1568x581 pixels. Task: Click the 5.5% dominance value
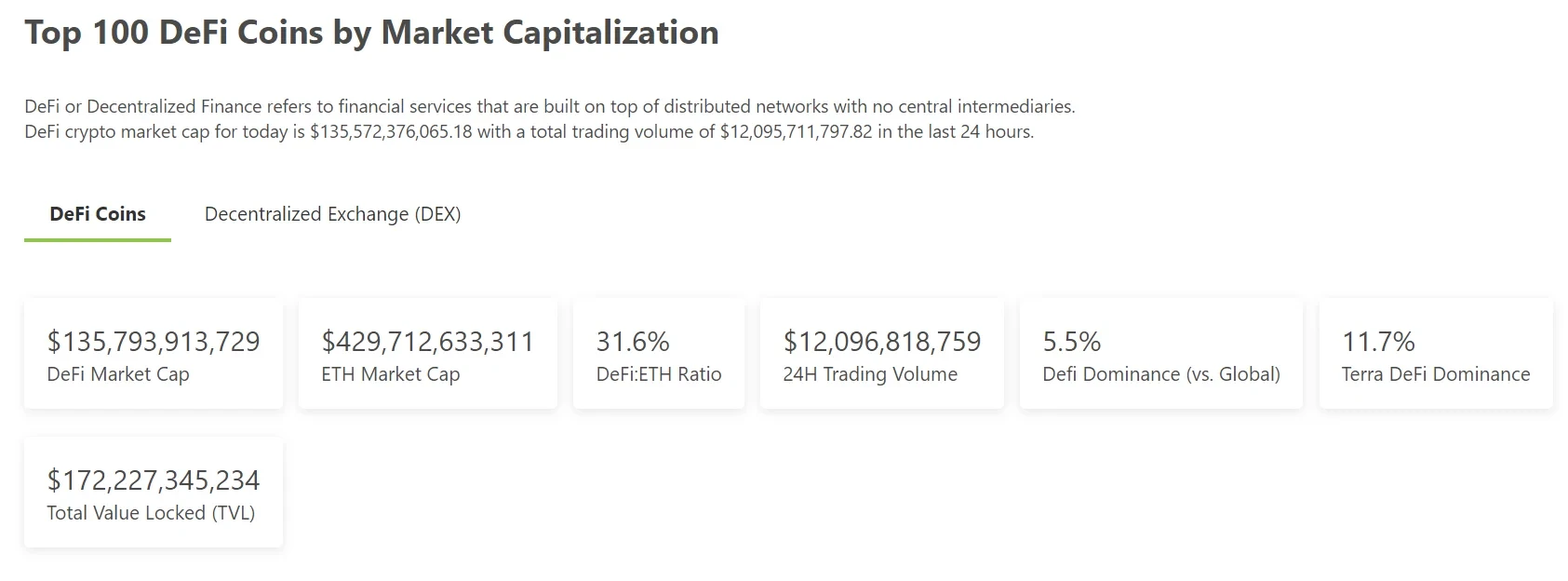tap(1072, 342)
